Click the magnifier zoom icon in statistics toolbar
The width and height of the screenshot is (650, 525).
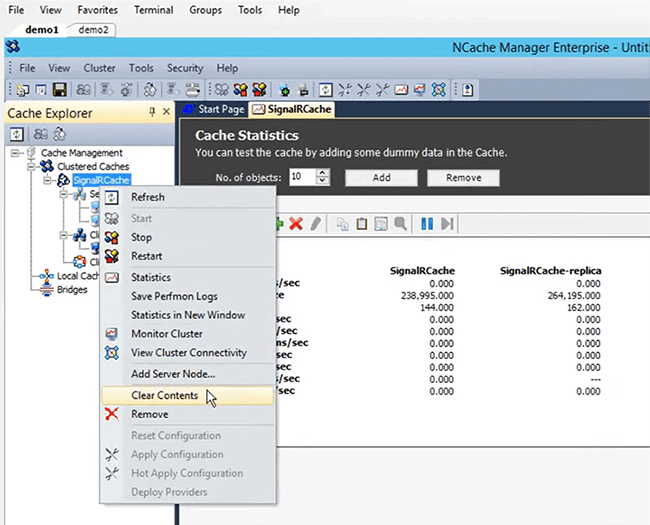click(x=400, y=224)
